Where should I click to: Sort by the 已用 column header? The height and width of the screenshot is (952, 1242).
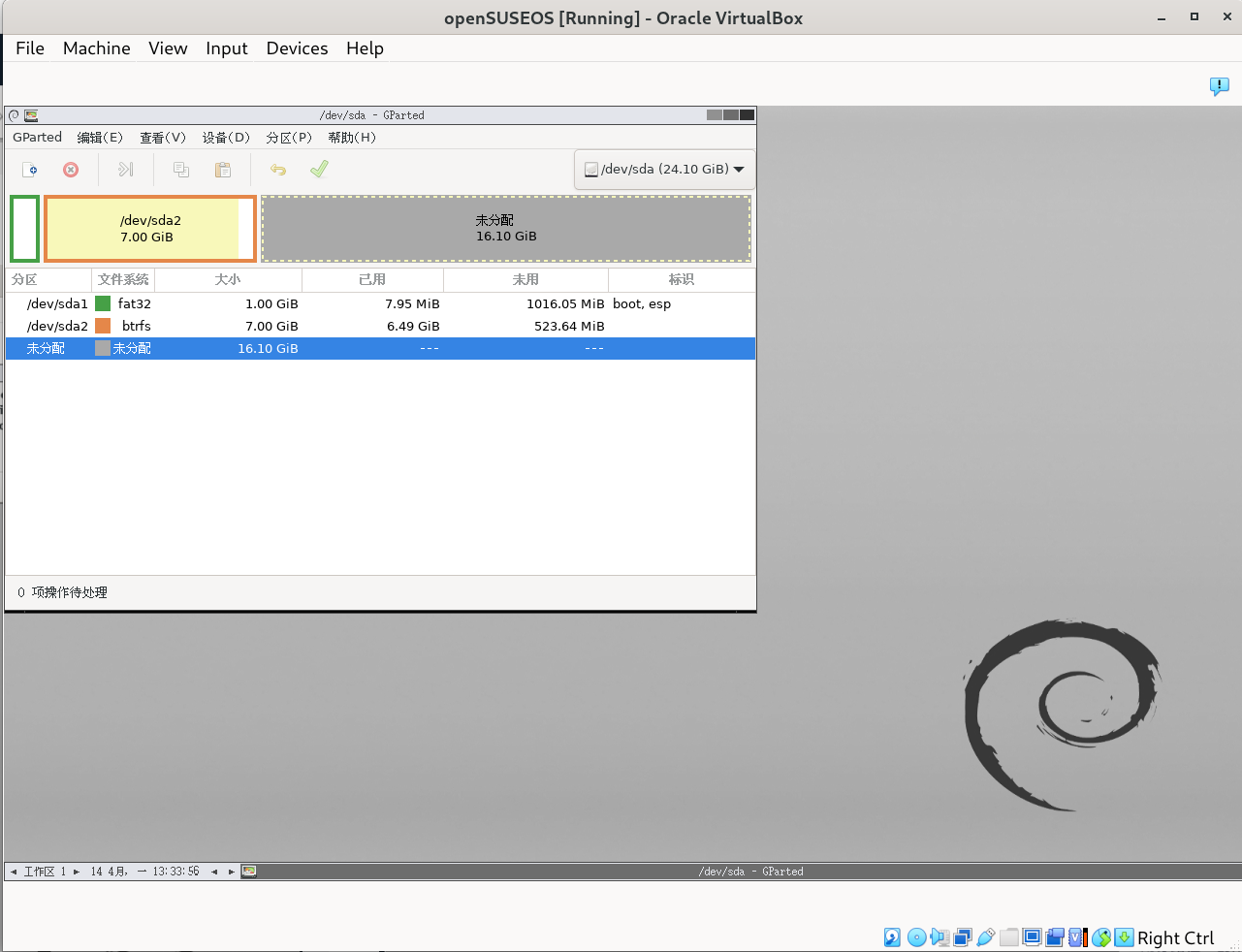coord(372,279)
